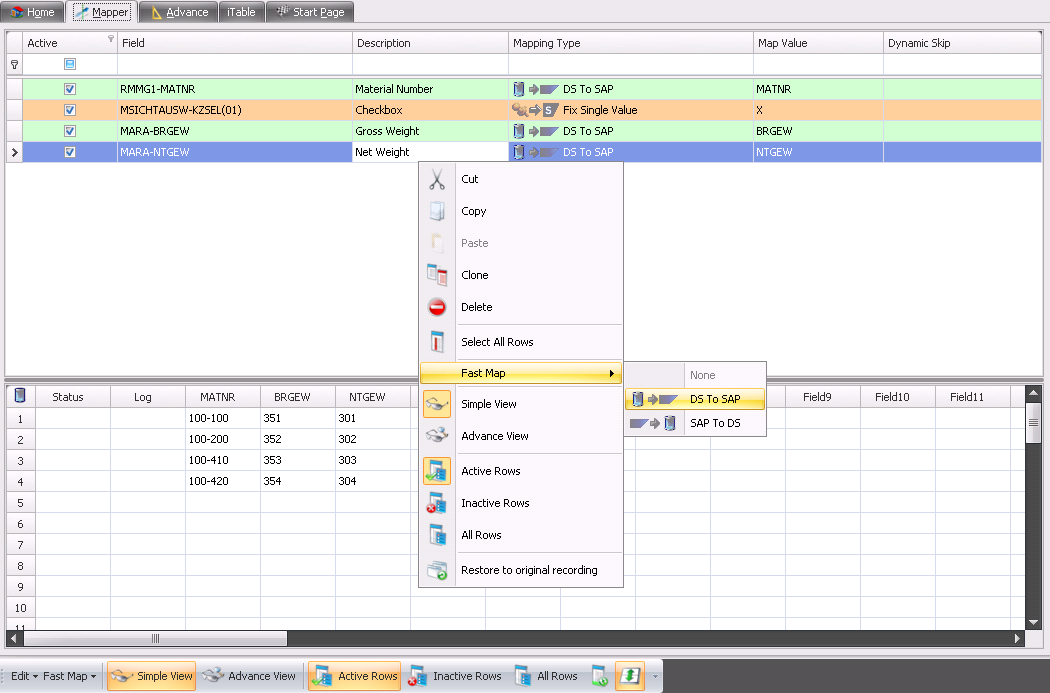Open the toolbar overflow options arrow
This screenshot has width=1050, height=693.
click(655, 676)
